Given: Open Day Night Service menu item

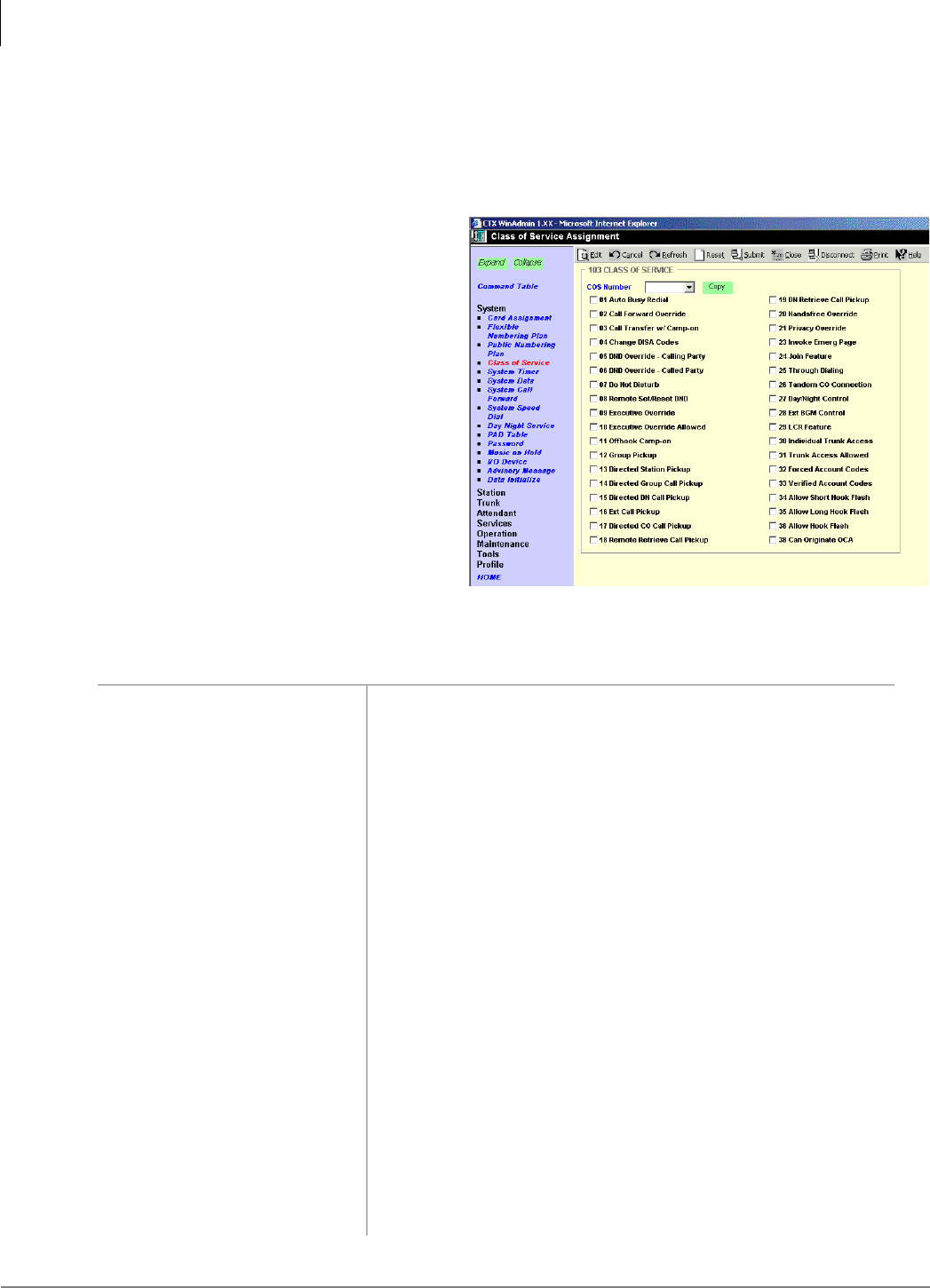Looking at the screenshot, I should click(521, 425).
